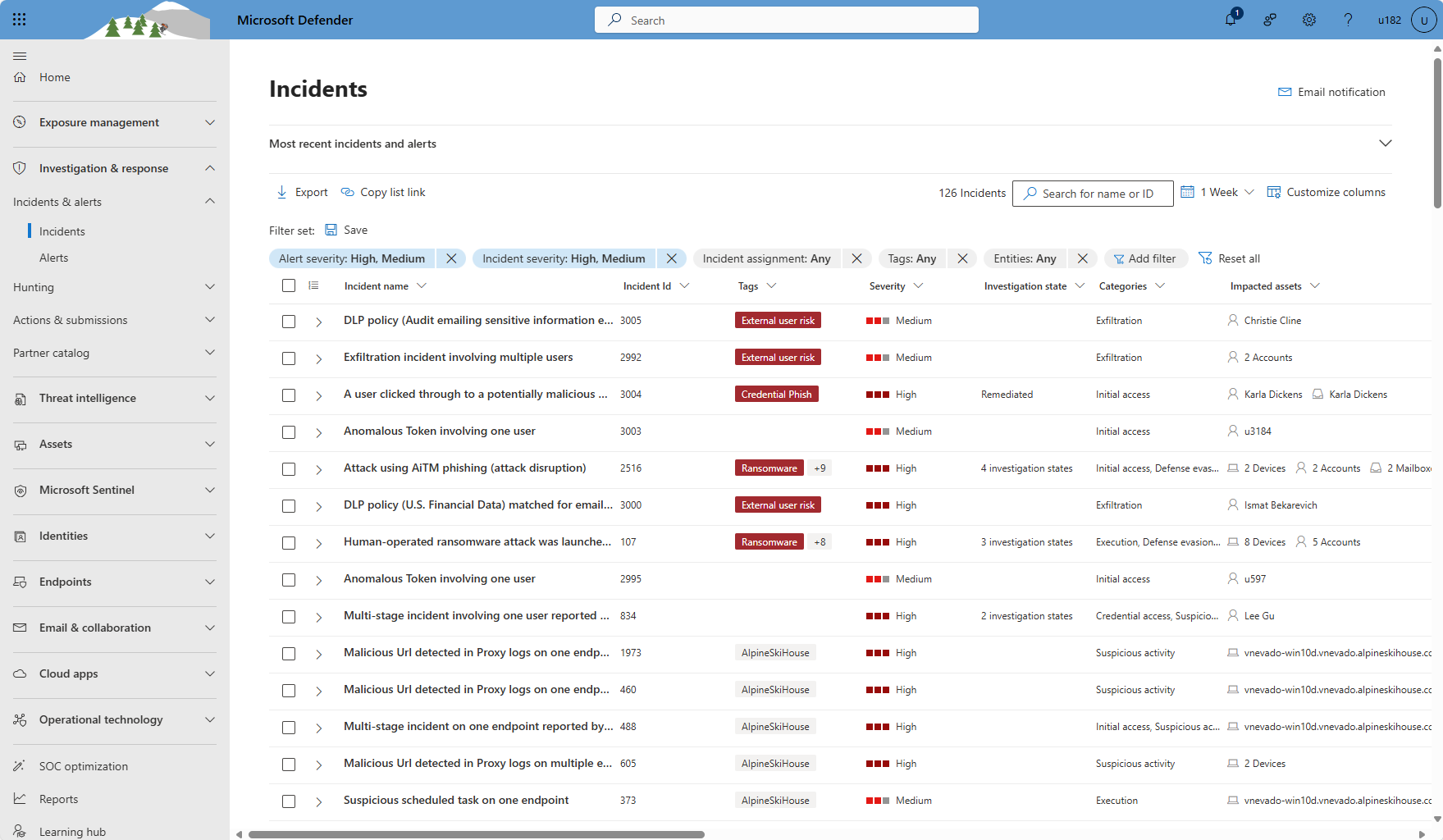Expand the Most recent incidents and alerts section

[1386, 144]
